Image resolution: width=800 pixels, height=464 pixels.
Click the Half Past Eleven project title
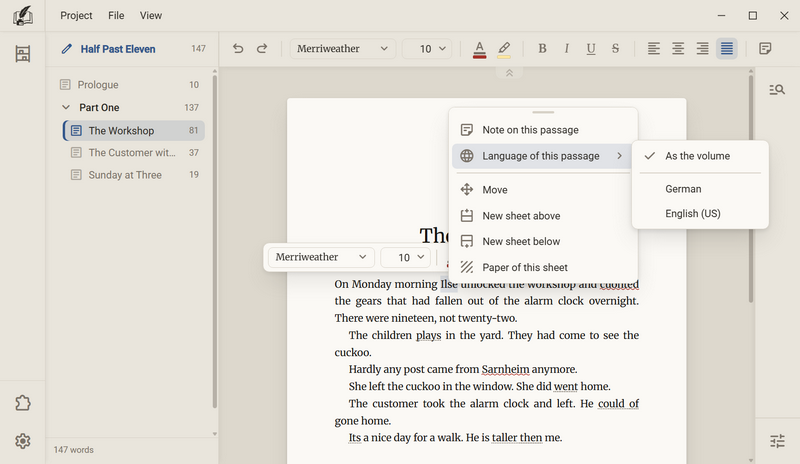(118, 49)
